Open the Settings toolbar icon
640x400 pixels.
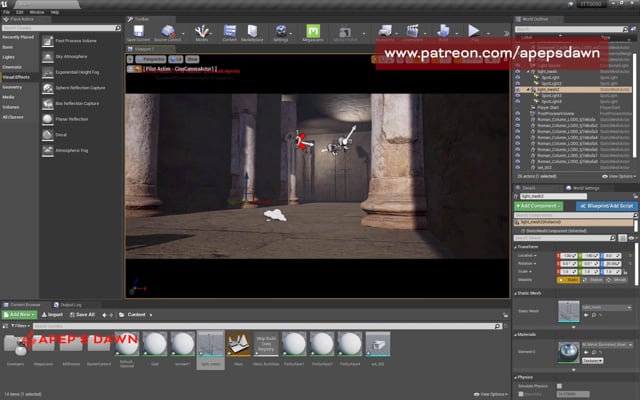[x=281, y=31]
